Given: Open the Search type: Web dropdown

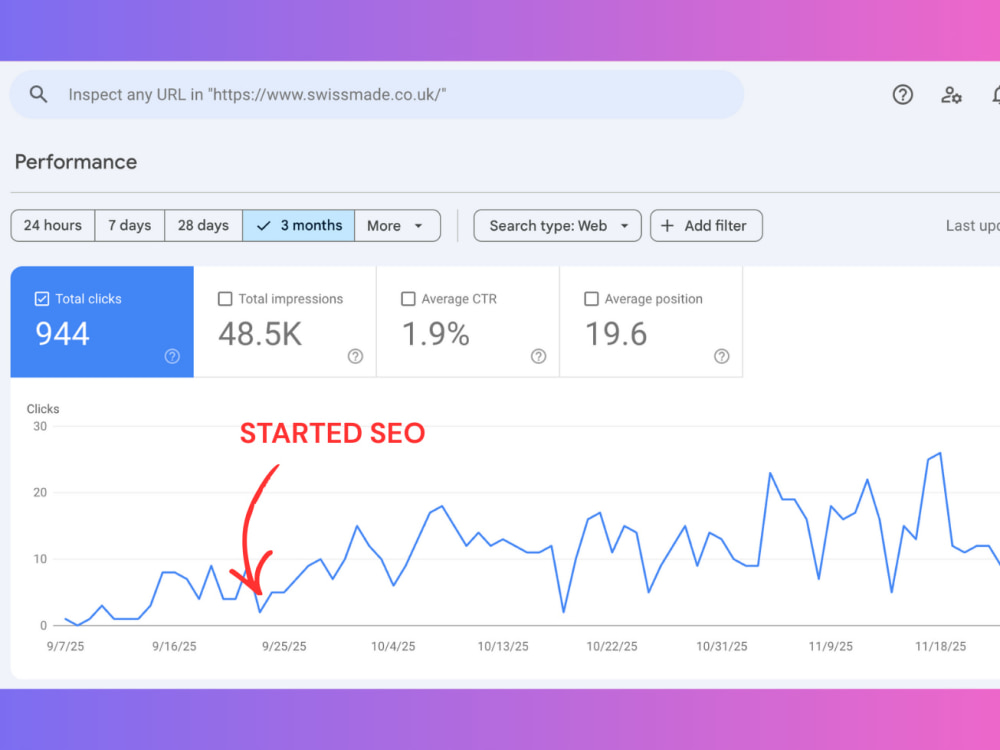Looking at the screenshot, I should pos(557,226).
